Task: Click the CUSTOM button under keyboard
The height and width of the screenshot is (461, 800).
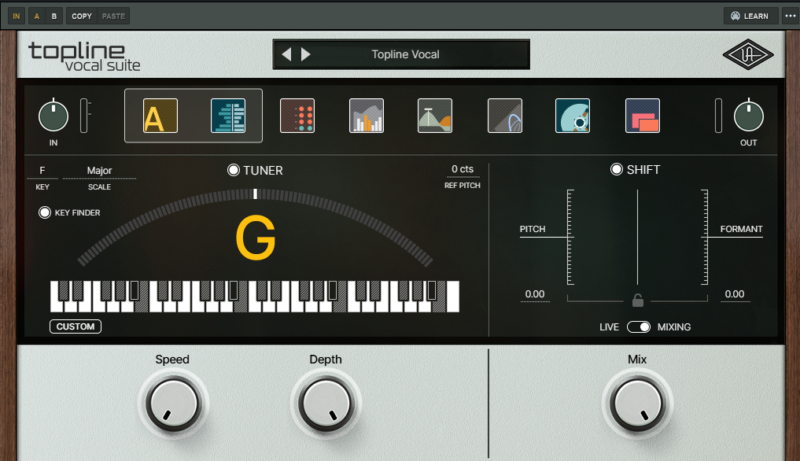Action: [75, 326]
